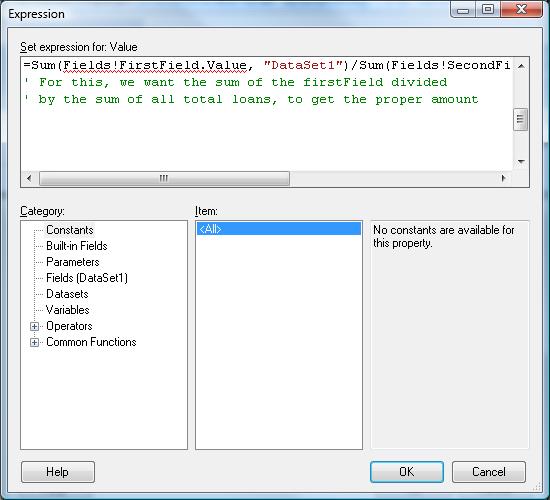Click the vertical scrollbar up arrow
This screenshot has height=500, width=550.
pos(521,66)
